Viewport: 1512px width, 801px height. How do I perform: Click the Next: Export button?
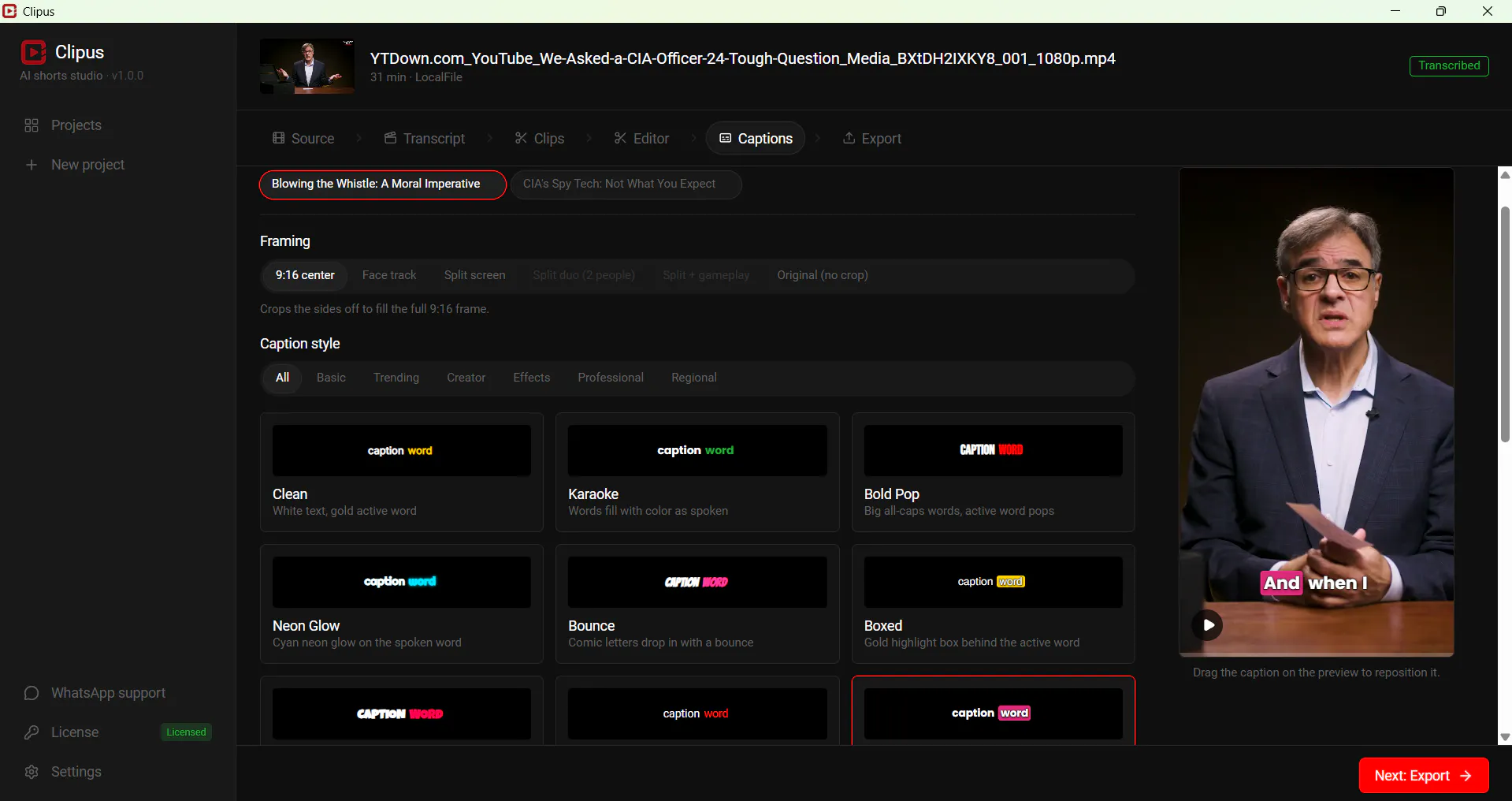(x=1424, y=776)
